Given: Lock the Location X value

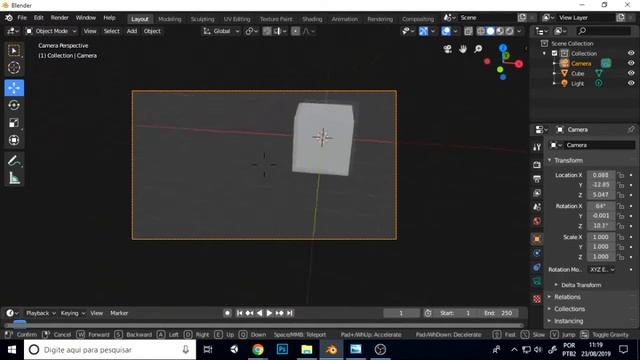Looking at the screenshot, I should coord(621,175).
